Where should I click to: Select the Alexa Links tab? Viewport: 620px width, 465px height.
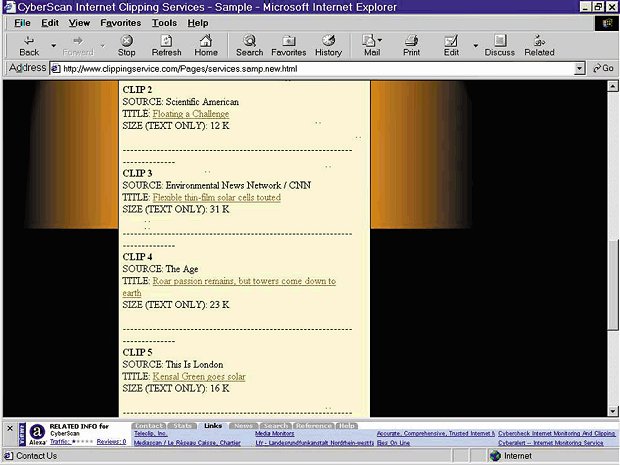[213, 425]
